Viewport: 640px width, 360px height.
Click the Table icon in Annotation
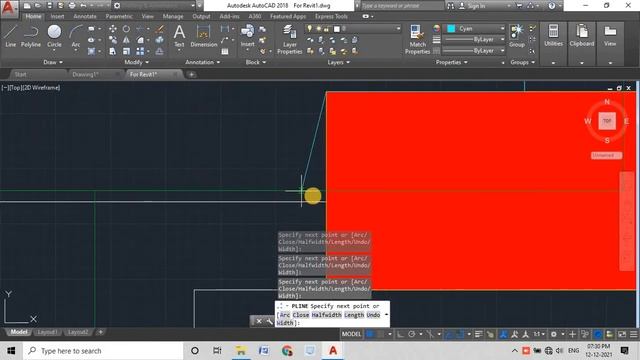point(225,51)
